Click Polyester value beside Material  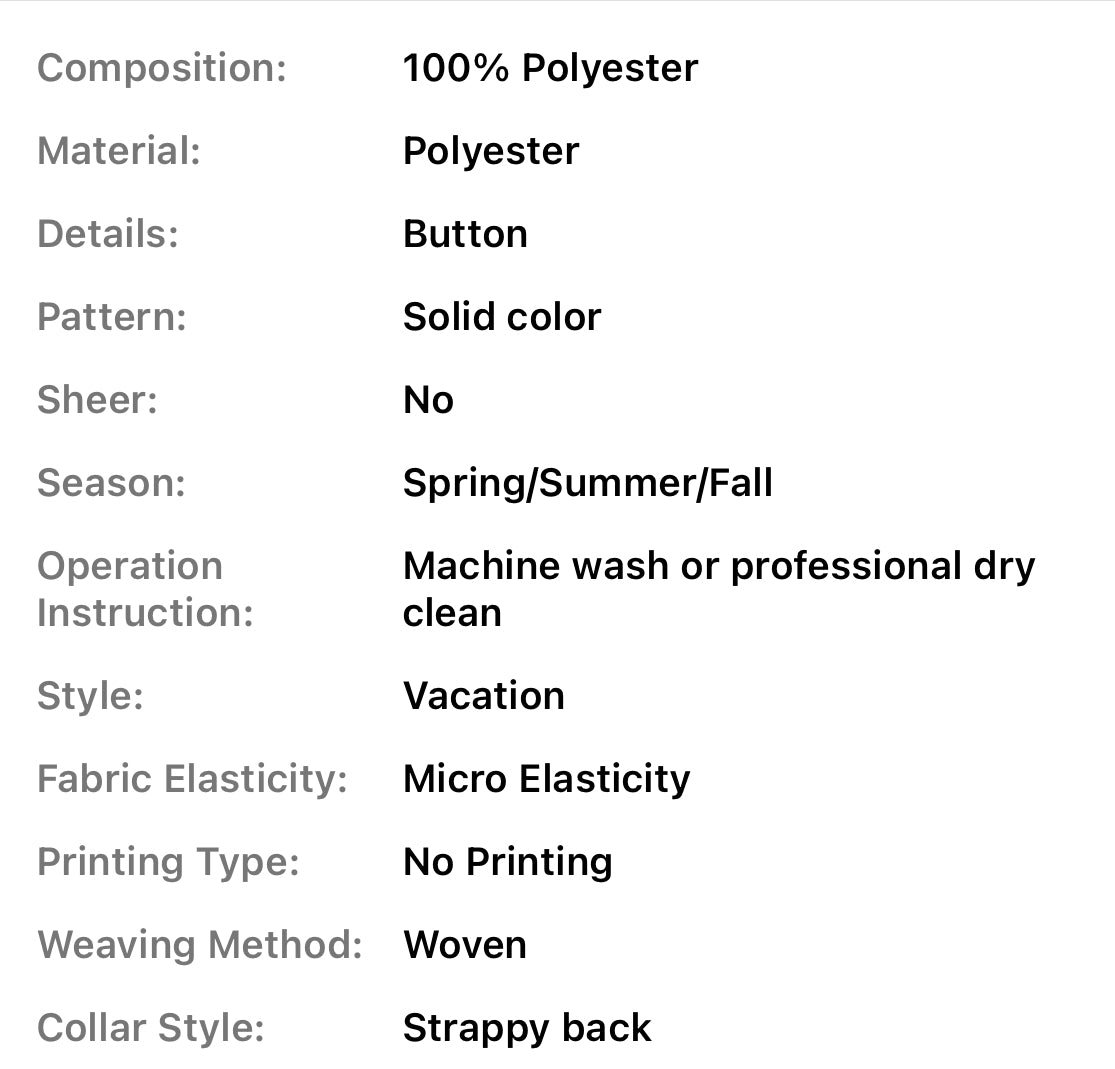[x=491, y=151]
